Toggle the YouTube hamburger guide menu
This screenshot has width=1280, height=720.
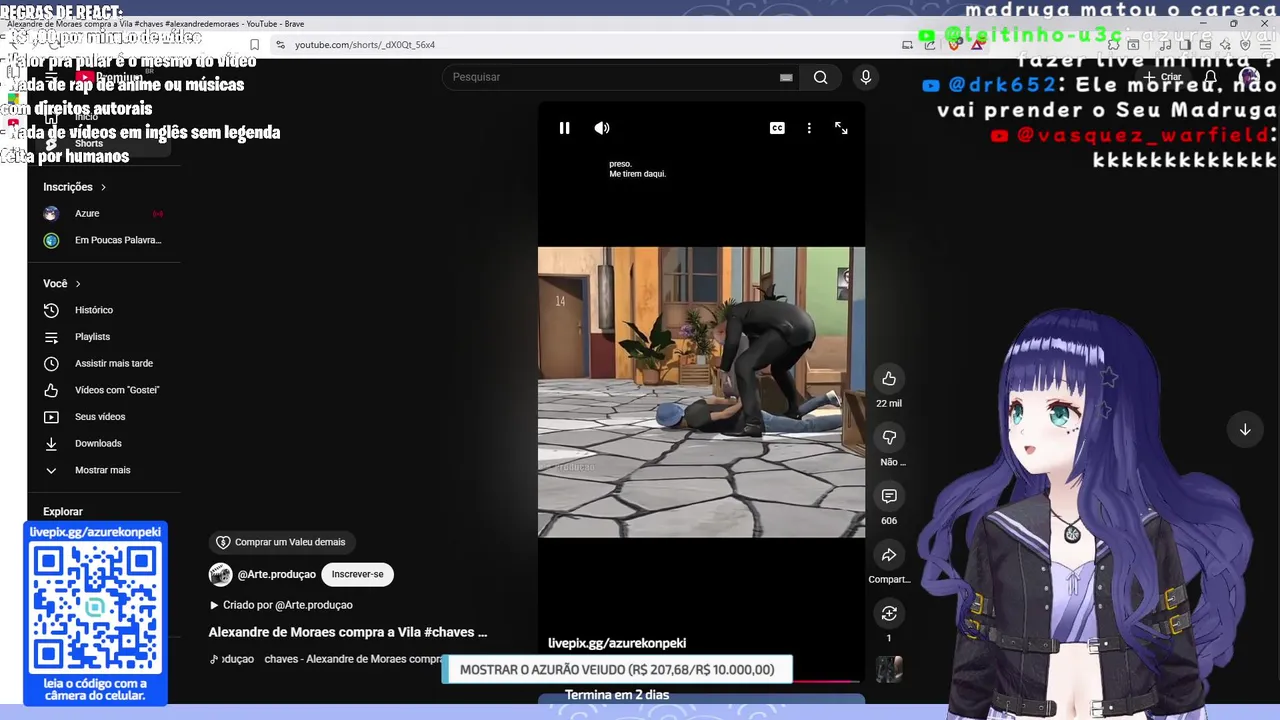click(51, 77)
